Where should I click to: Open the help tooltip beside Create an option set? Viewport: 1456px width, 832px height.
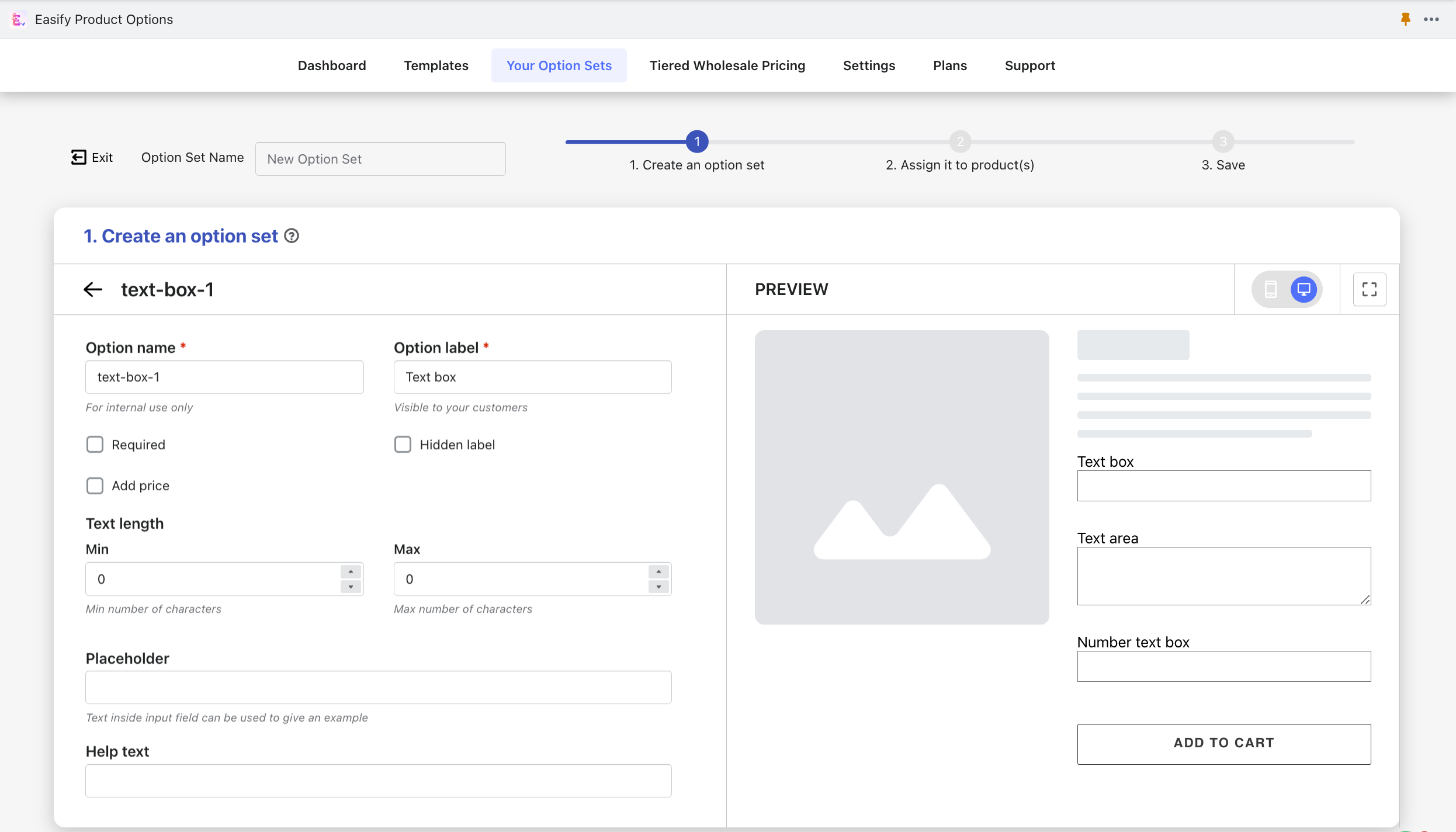pos(291,235)
